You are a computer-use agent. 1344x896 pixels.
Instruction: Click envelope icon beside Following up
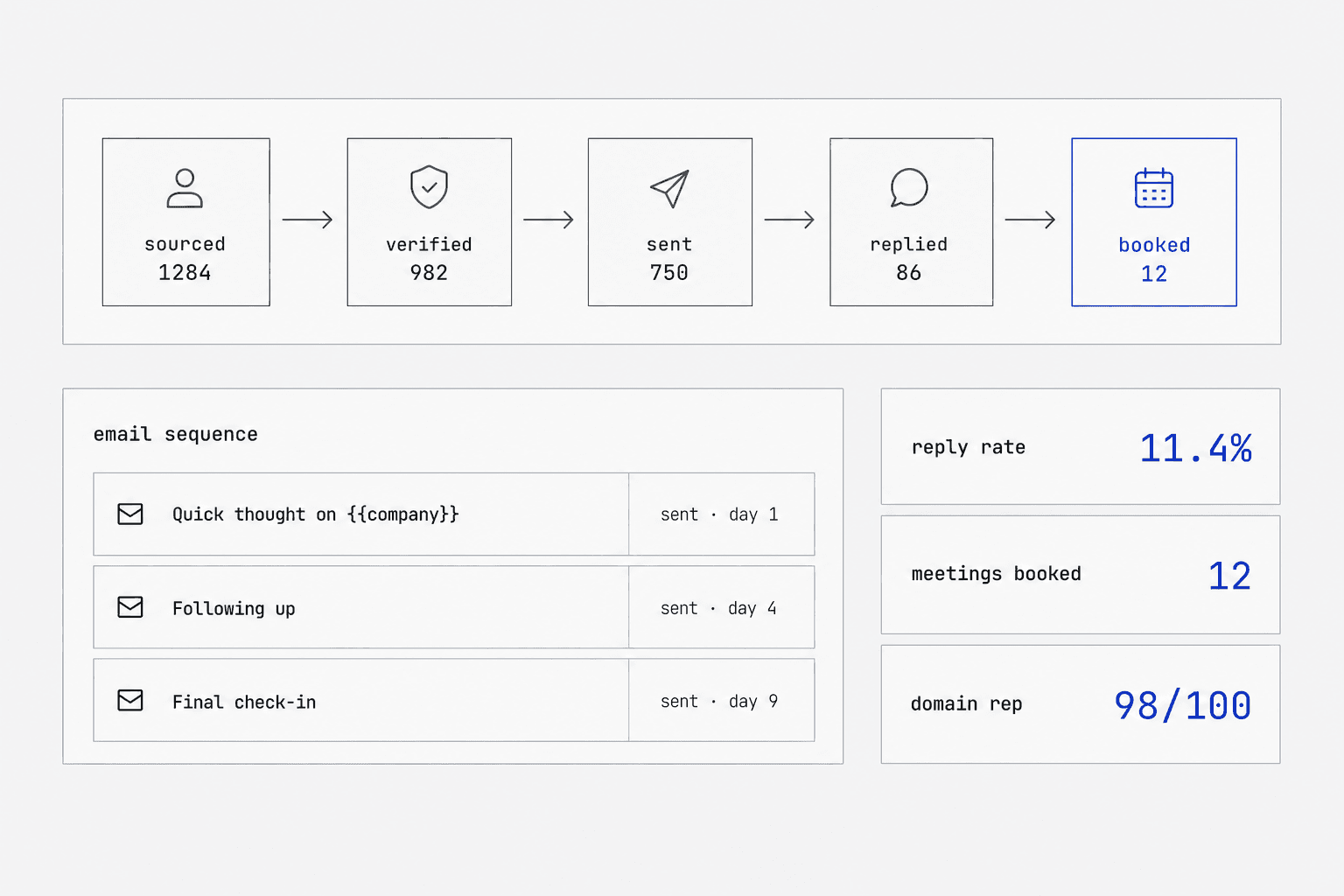130,607
